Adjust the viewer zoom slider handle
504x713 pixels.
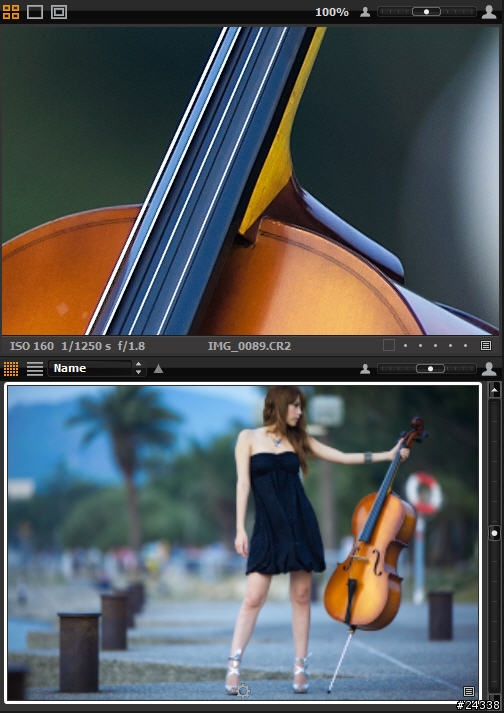[x=426, y=12]
